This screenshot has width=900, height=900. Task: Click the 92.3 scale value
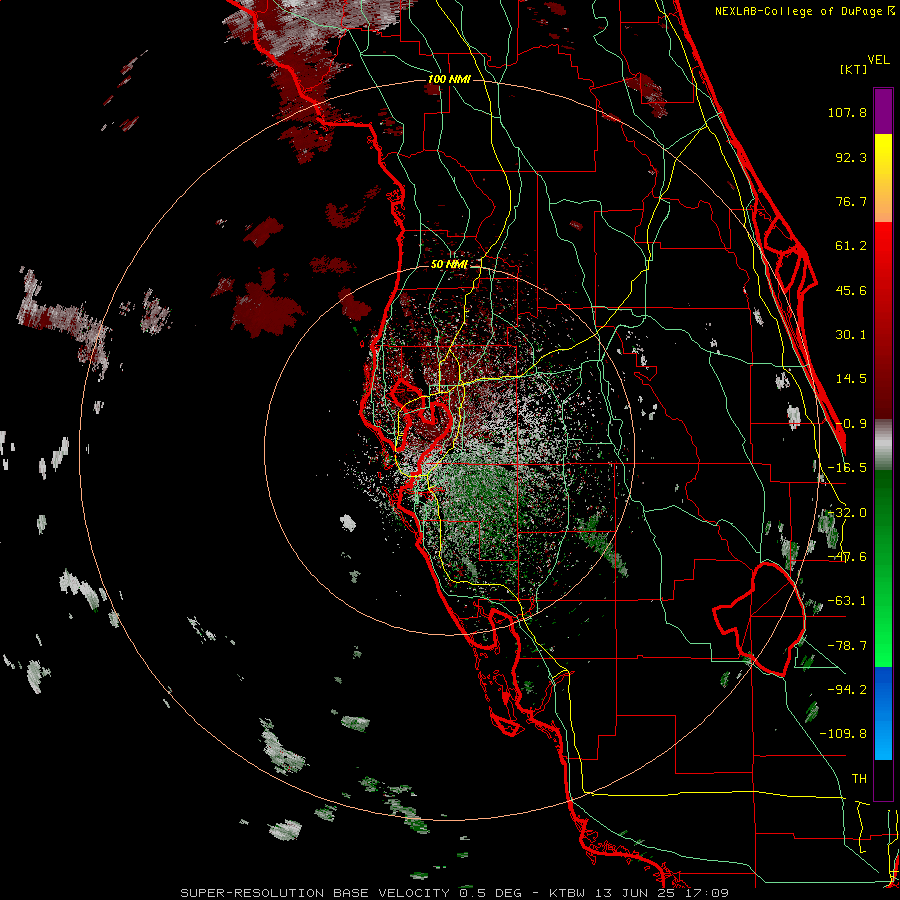coord(851,157)
